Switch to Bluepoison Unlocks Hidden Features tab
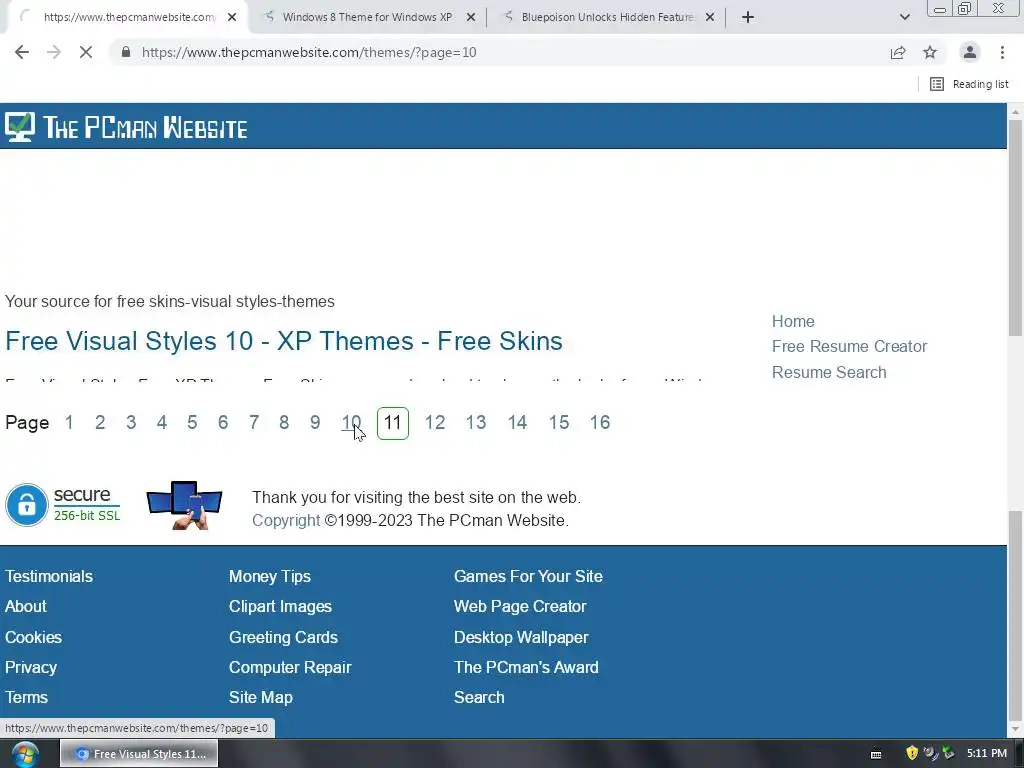The width and height of the screenshot is (1024, 768). 607,17
